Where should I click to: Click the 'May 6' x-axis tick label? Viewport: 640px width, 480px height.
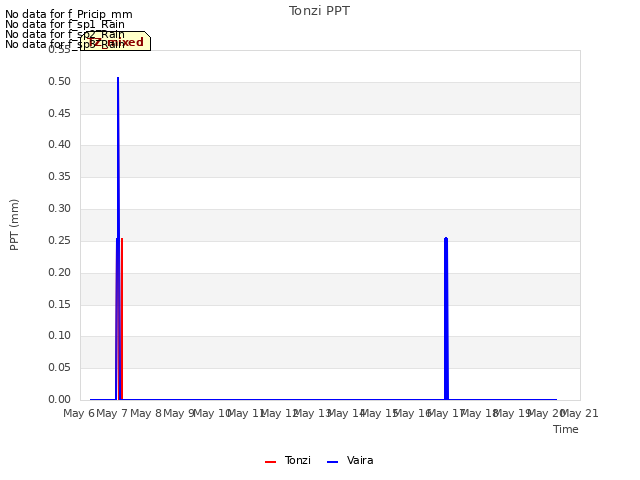click(x=78, y=413)
